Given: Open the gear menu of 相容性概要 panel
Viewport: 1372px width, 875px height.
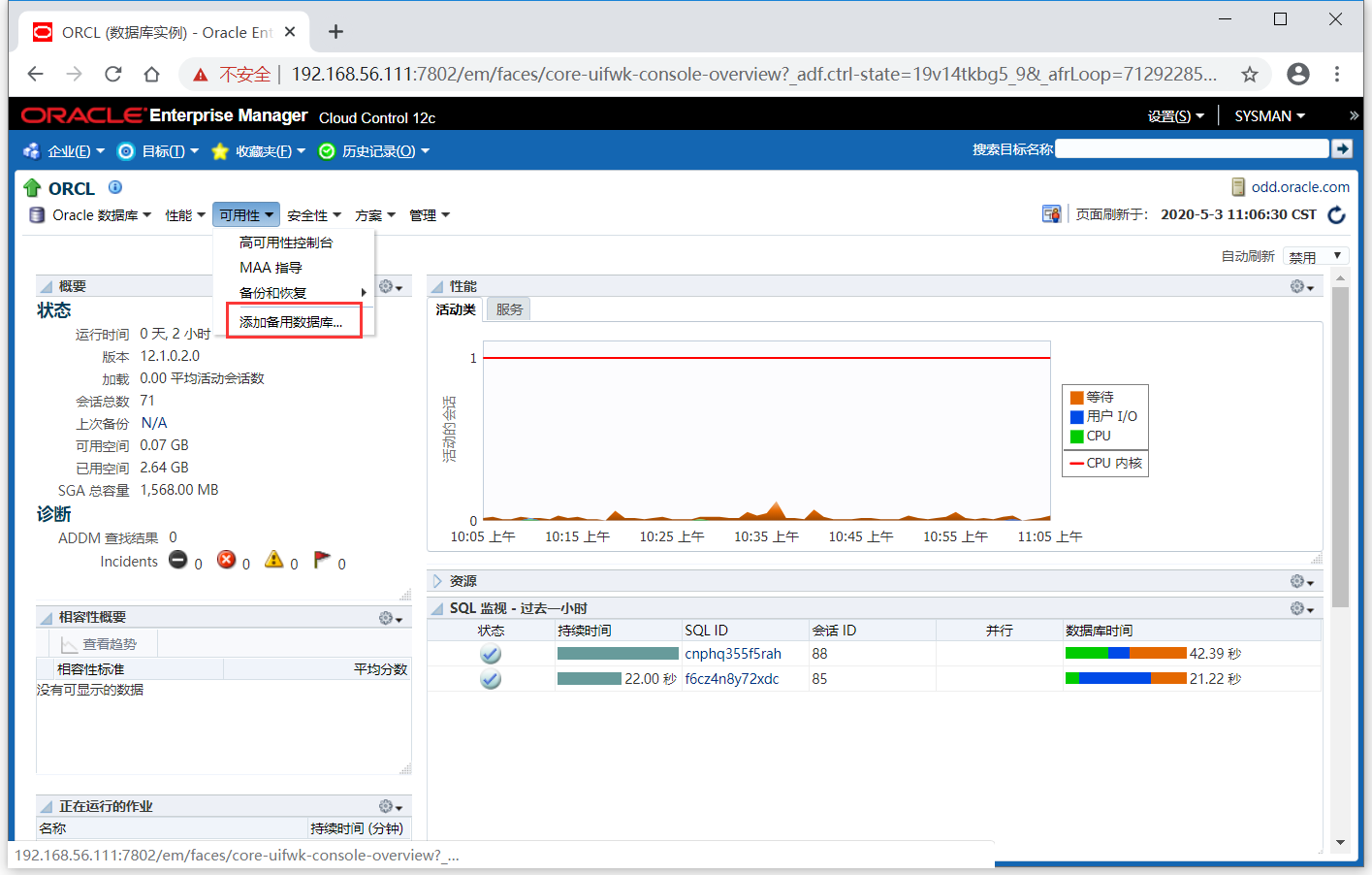Looking at the screenshot, I should (x=390, y=618).
